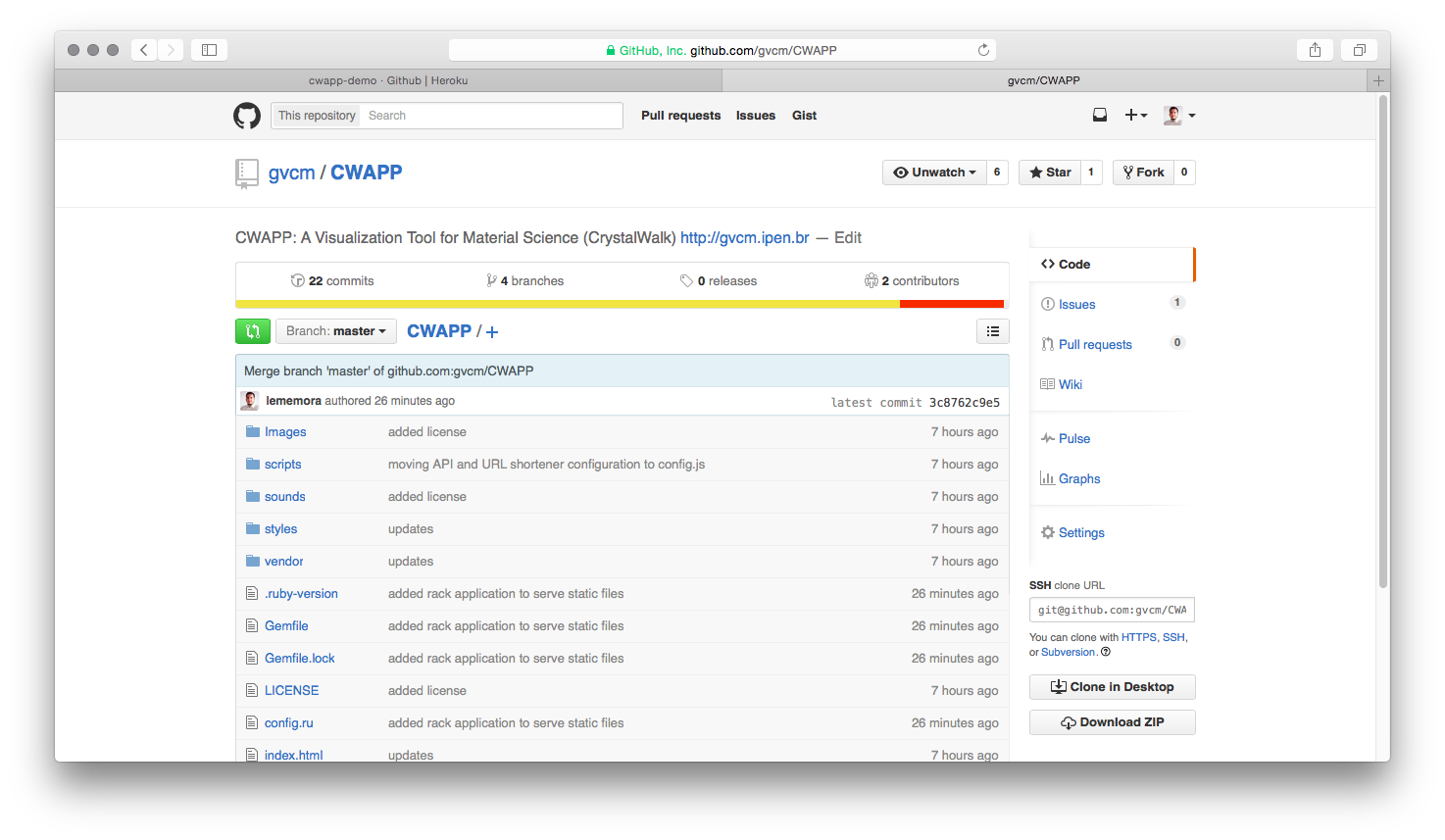
Task: Click the Safari address bar
Action: (722, 50)
